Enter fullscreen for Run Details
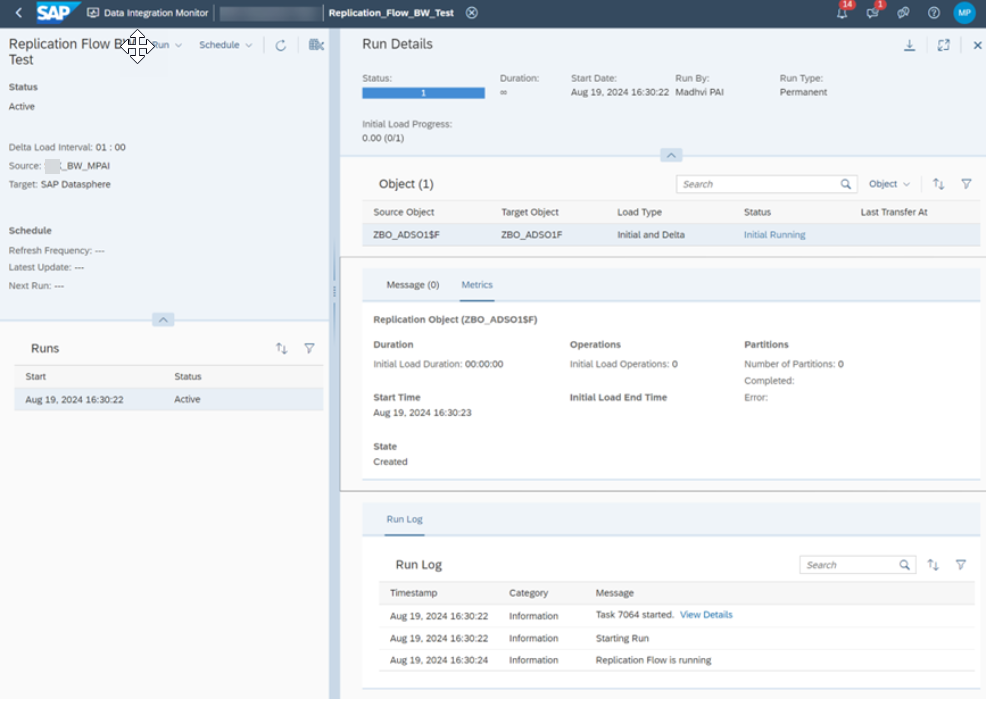990x706 pixels. click(942, 45)
